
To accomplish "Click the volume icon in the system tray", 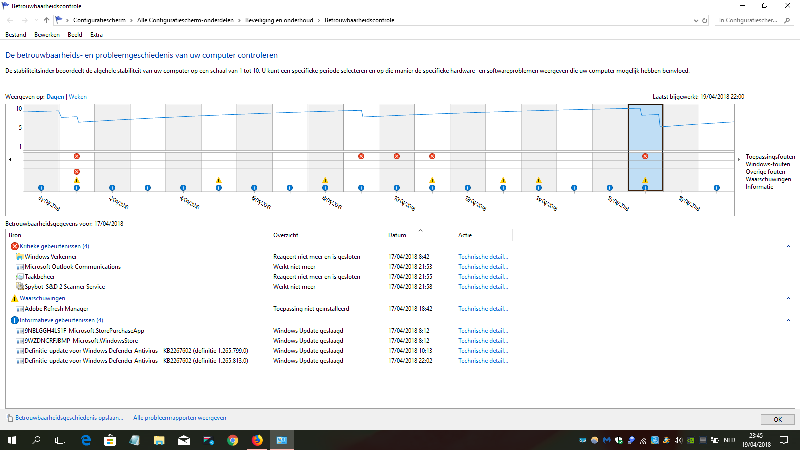I will click(679, 440).
